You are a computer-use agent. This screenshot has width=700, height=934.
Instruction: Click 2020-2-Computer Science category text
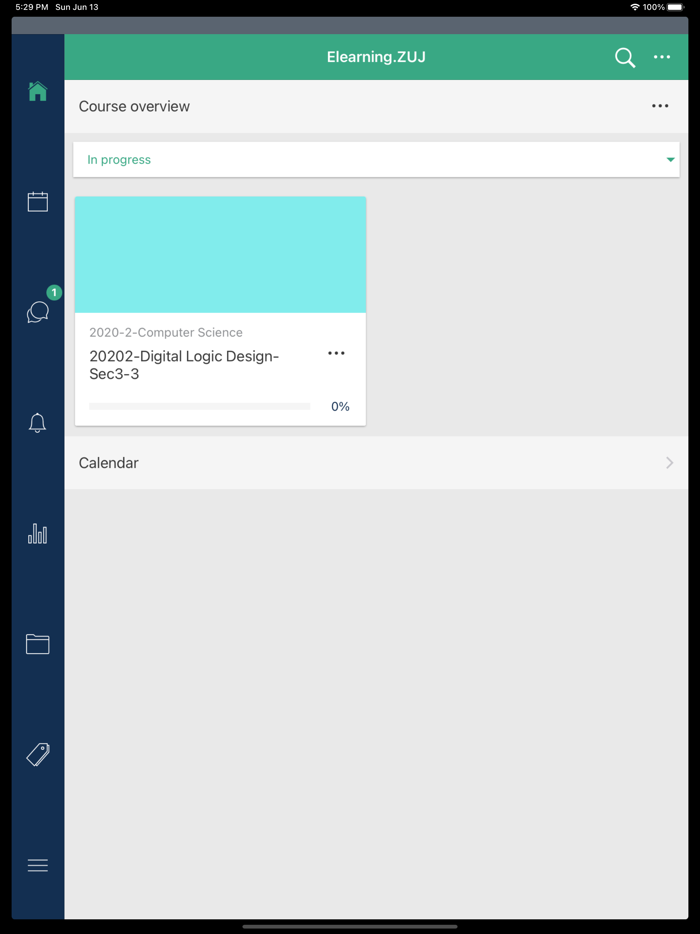coord(166,332)
